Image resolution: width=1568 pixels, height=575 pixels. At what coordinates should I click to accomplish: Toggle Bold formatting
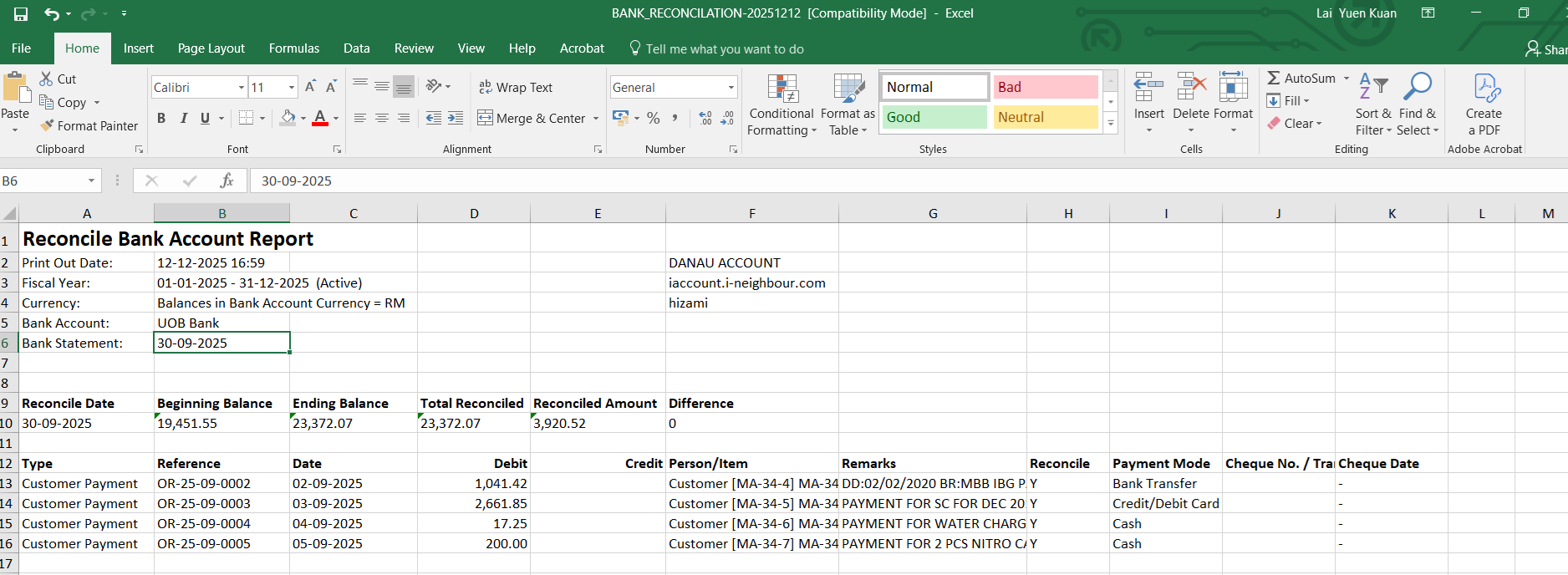coord(161,118)
